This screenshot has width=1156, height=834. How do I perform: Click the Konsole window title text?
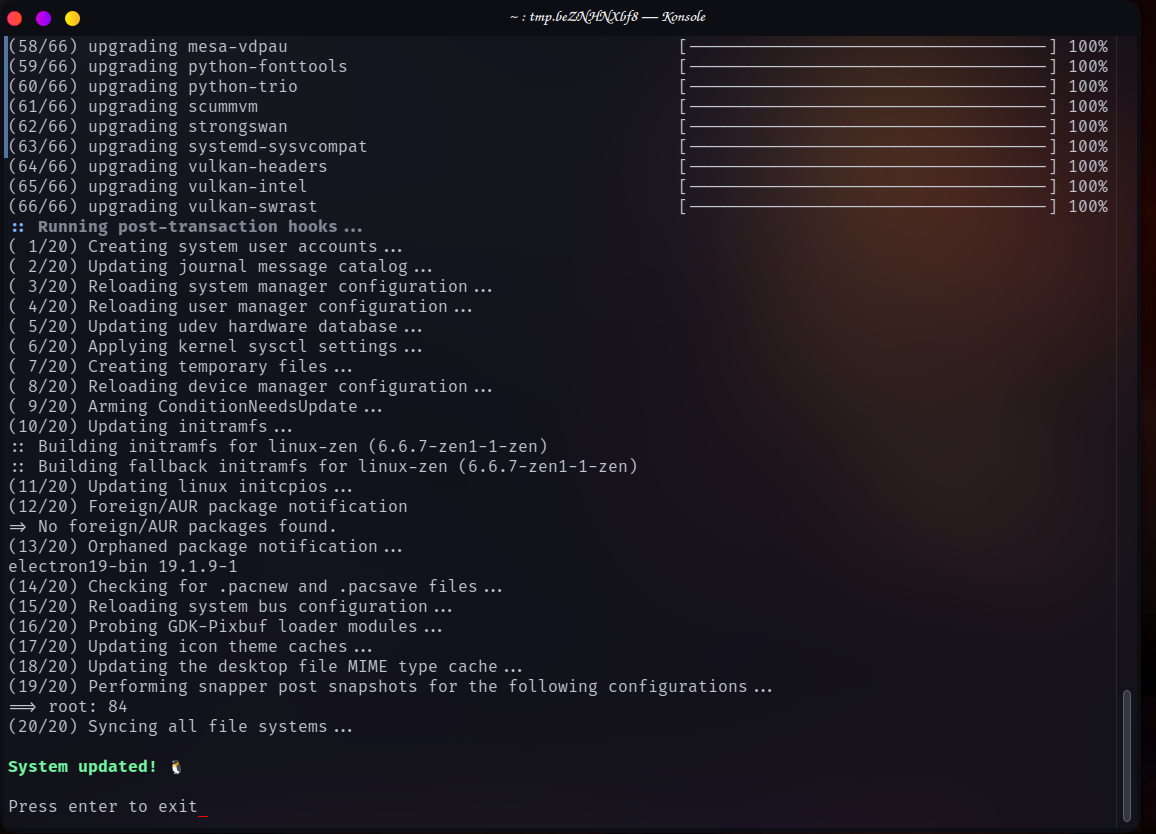607,17
